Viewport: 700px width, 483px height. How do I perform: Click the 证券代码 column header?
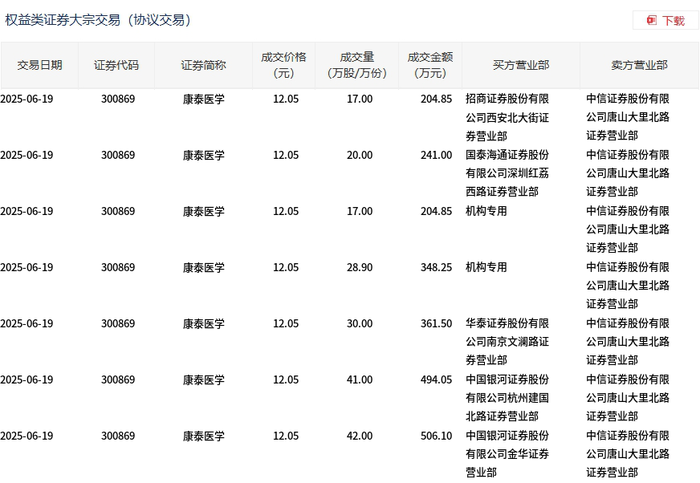(x=116, y=65)
